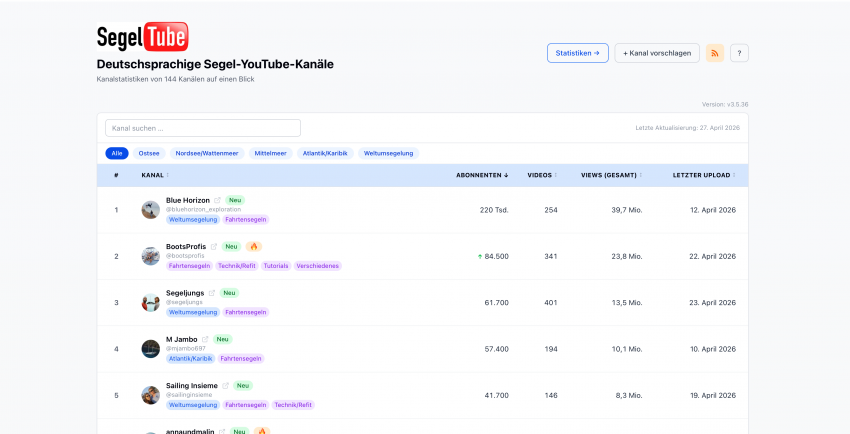Click the M Jambo channel avatar

[x=150, y=349]
